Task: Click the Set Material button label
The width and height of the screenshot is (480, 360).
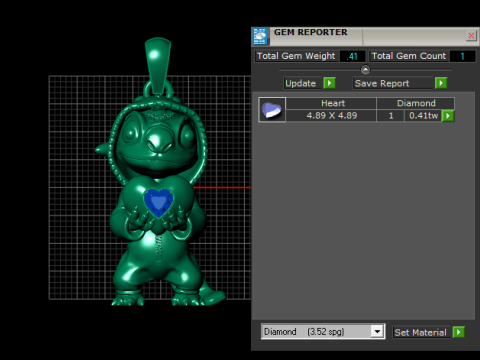Action: (x=420, y=332)
